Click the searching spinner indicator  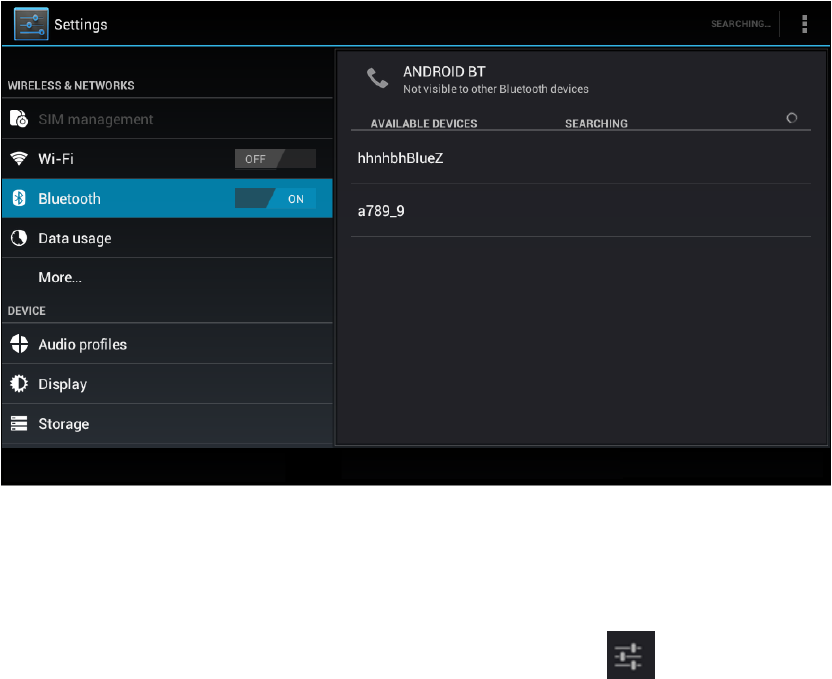[791, 118]
